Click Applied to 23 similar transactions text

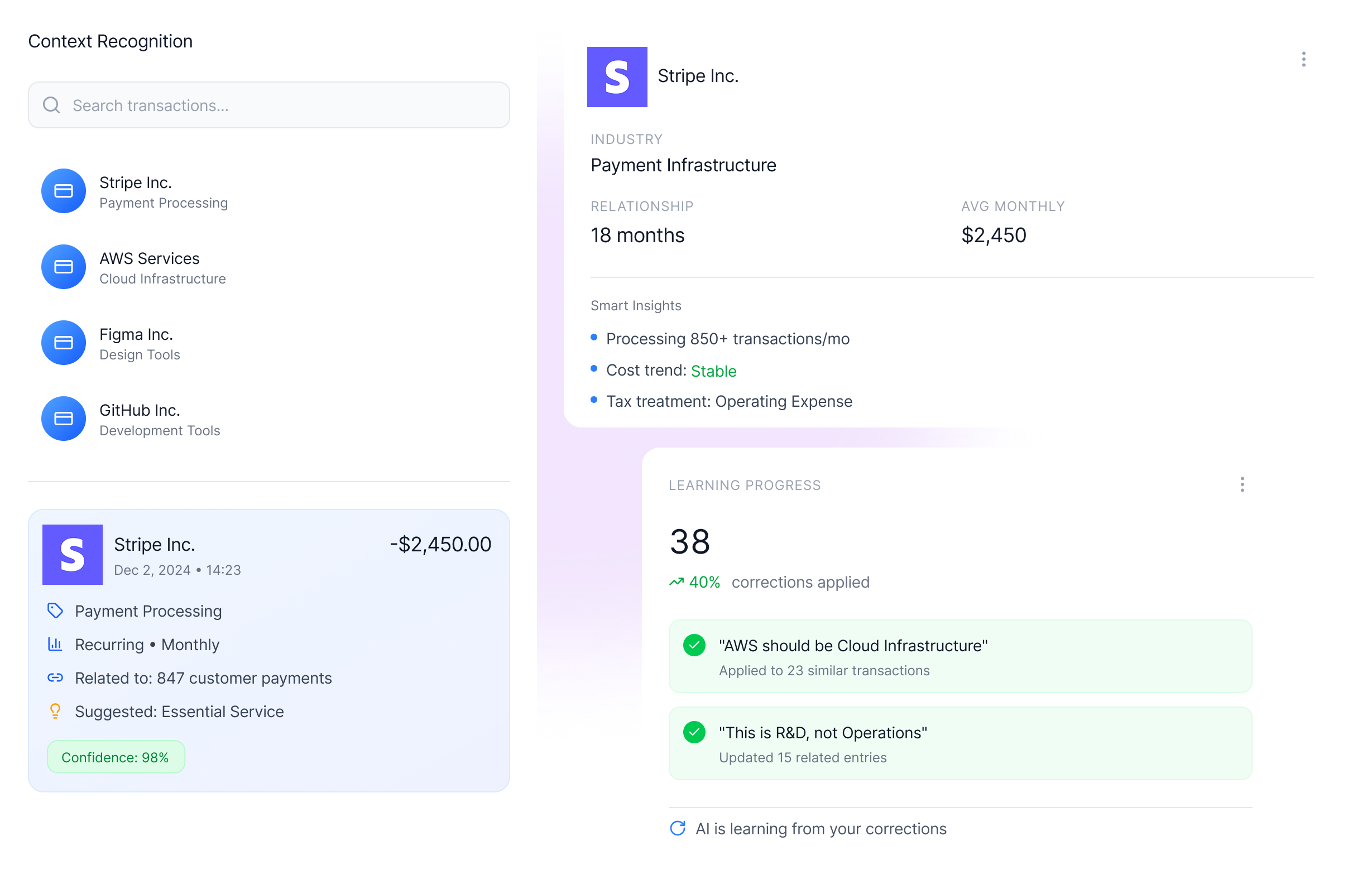click(x=824, y=670)
